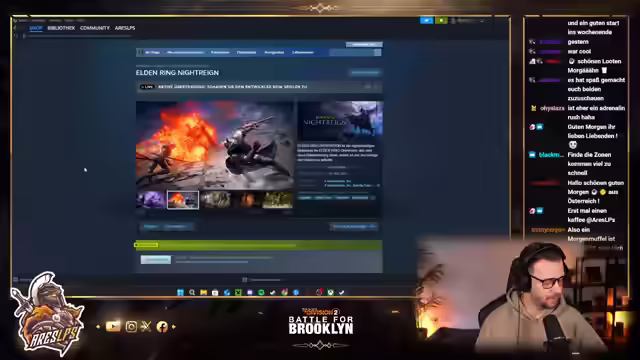Focus the store search input field

tap(352, 52)
